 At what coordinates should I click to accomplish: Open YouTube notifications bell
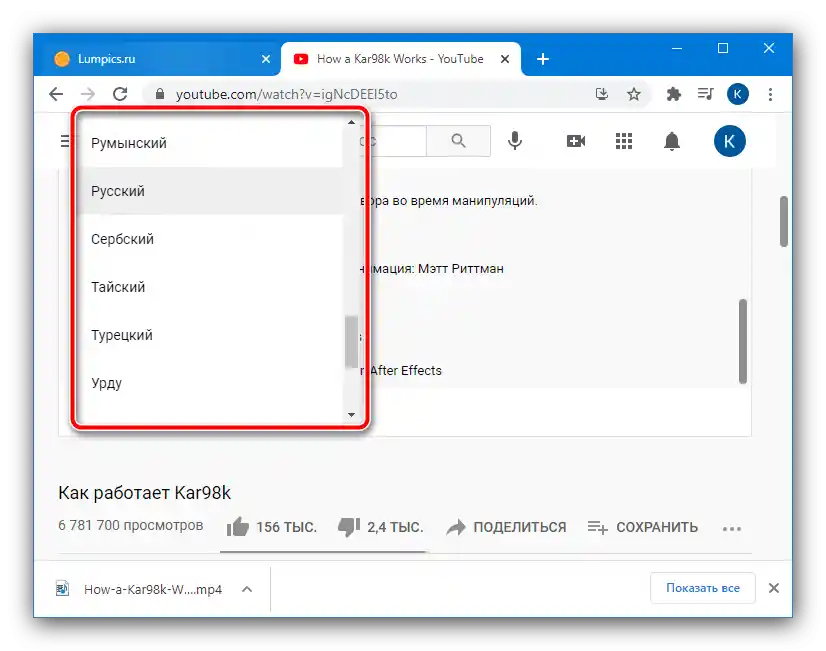pos(672,141)
